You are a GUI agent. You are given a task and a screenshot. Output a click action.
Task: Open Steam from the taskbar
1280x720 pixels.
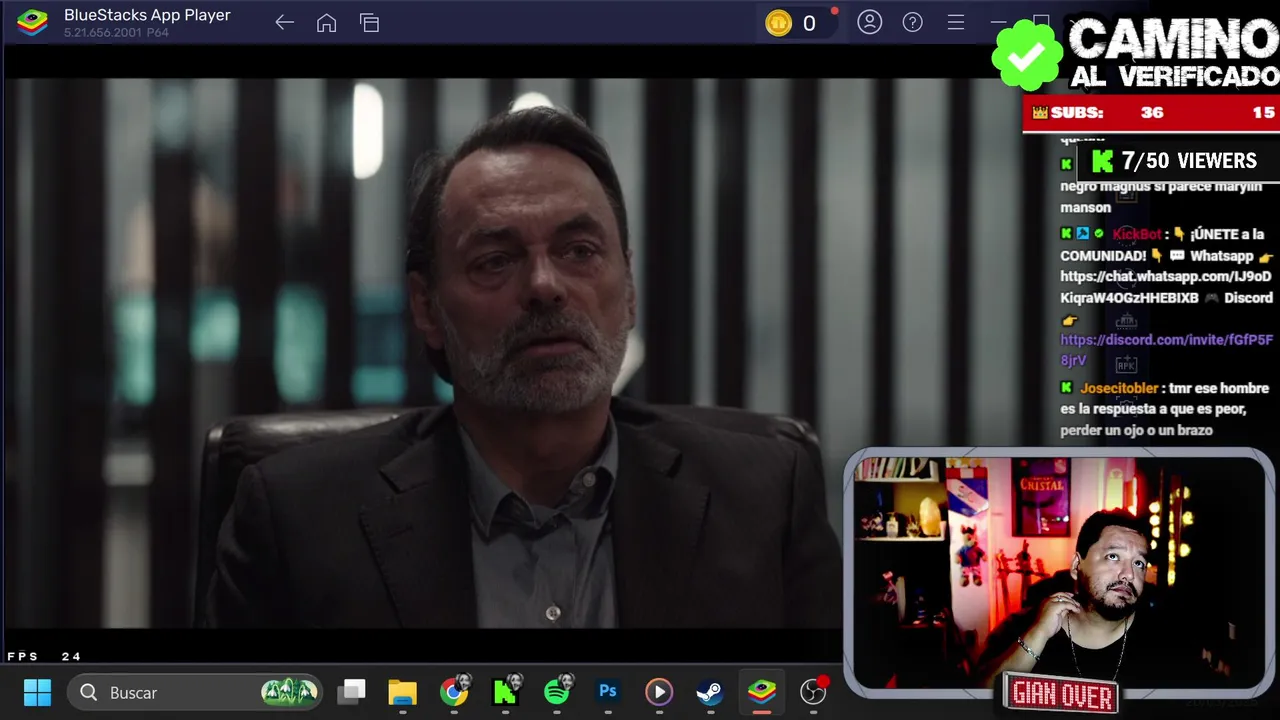pyautogui.click(x=710, y=692)
